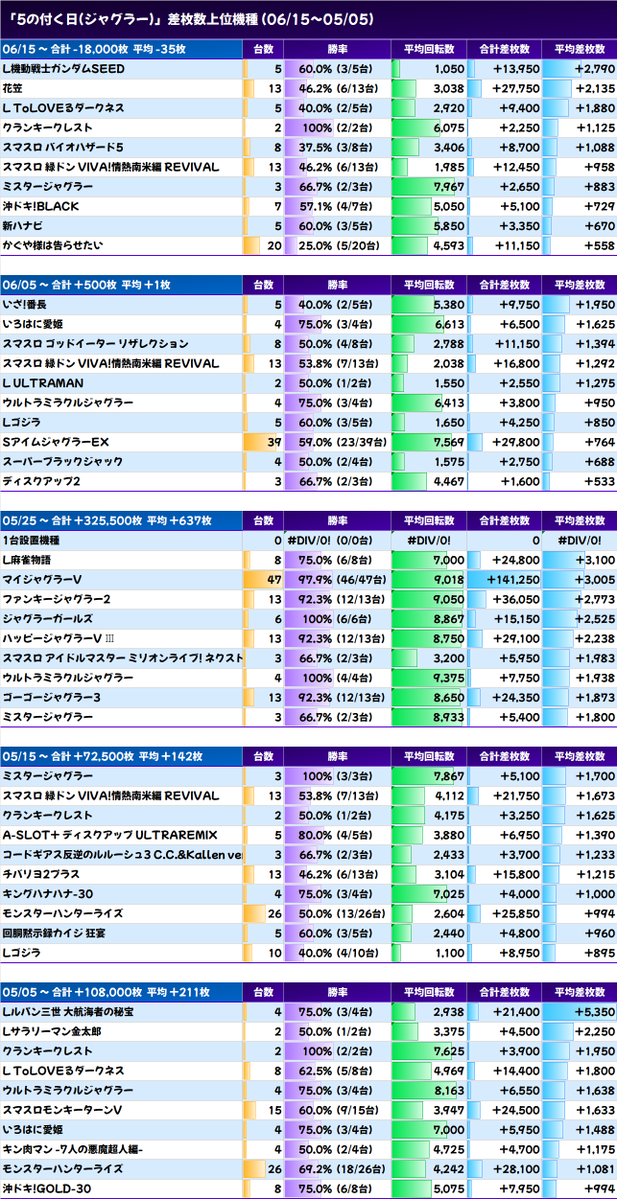Viewport: 617px width, 1199px height.
Task: Select the 05/15 合計 +72,500枚 section header
Action: tap(121, 755)
